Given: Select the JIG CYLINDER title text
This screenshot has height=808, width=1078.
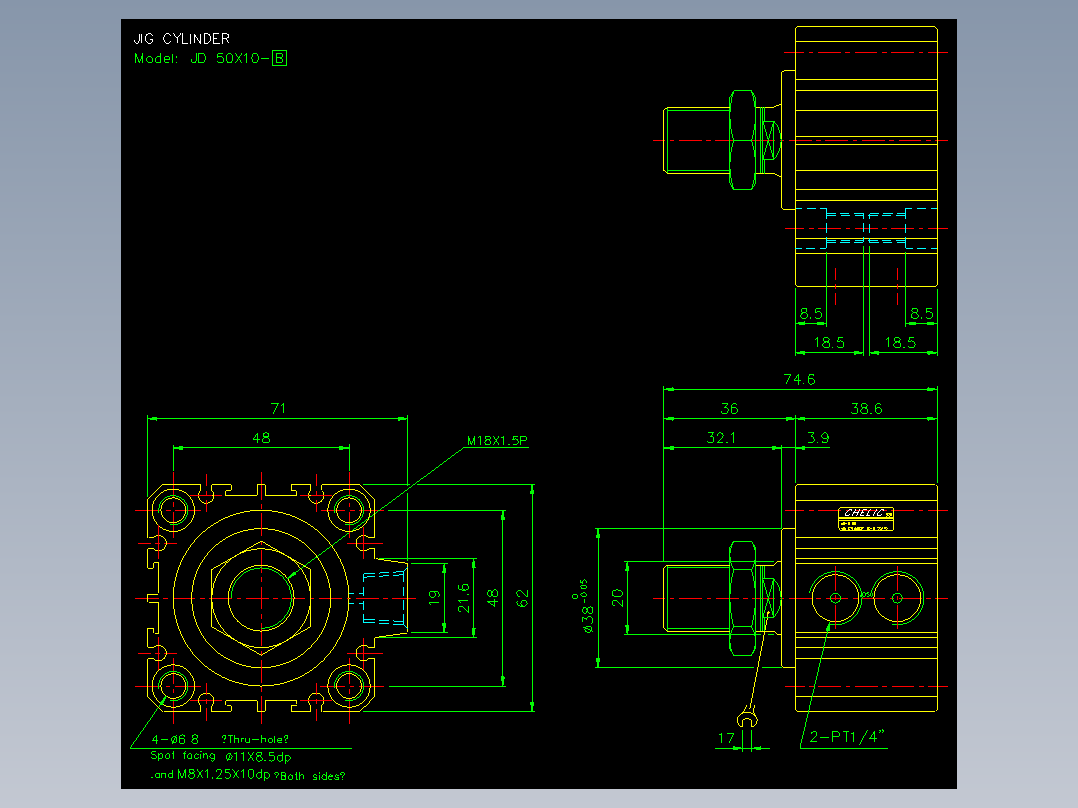Looking at the screenshot, I should pos(182,39).
